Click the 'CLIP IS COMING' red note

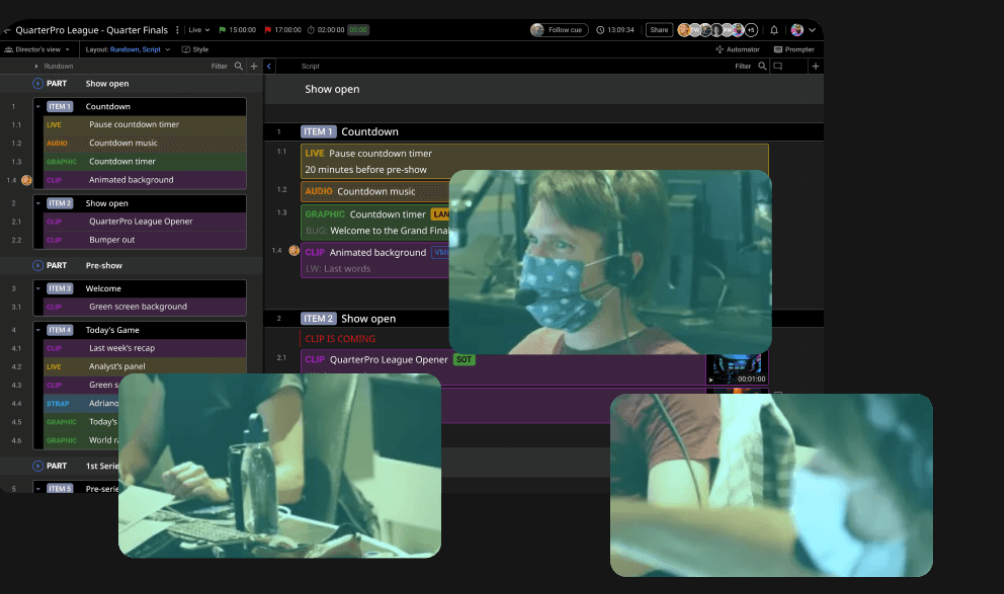coord(340,339)
